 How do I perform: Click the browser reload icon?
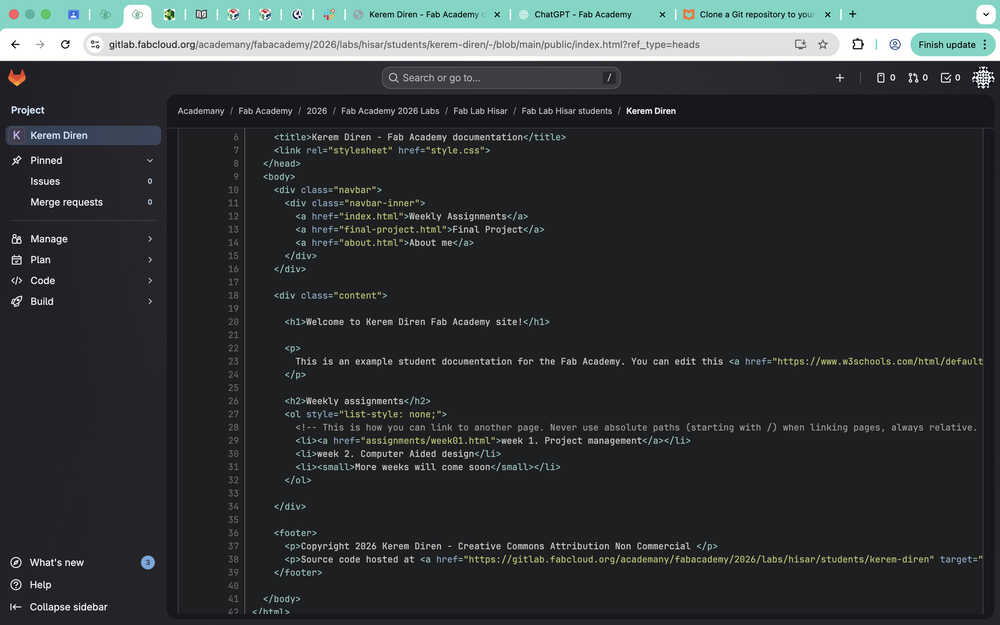(65, 45)
